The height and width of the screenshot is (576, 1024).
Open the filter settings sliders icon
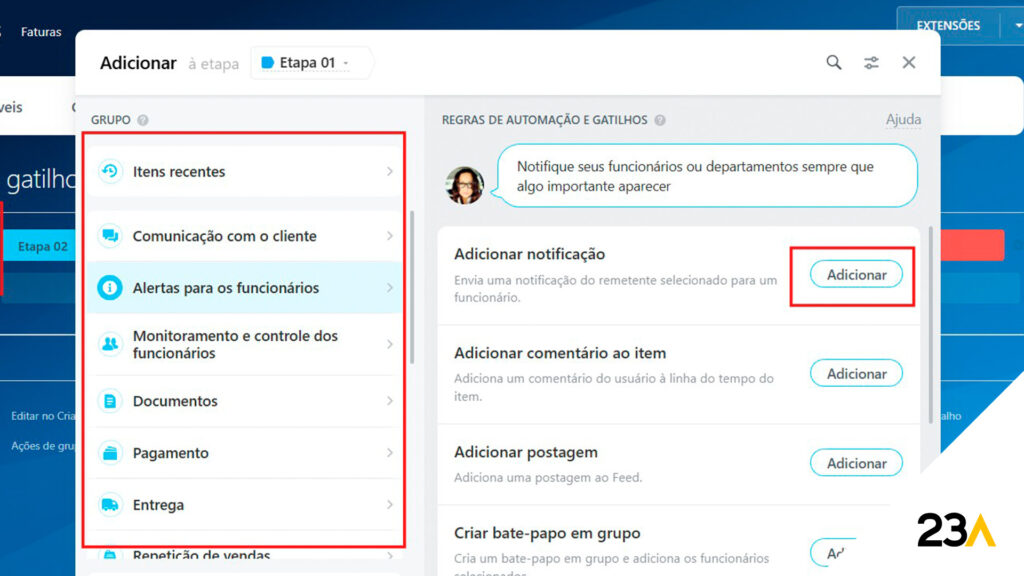(871, 62)
